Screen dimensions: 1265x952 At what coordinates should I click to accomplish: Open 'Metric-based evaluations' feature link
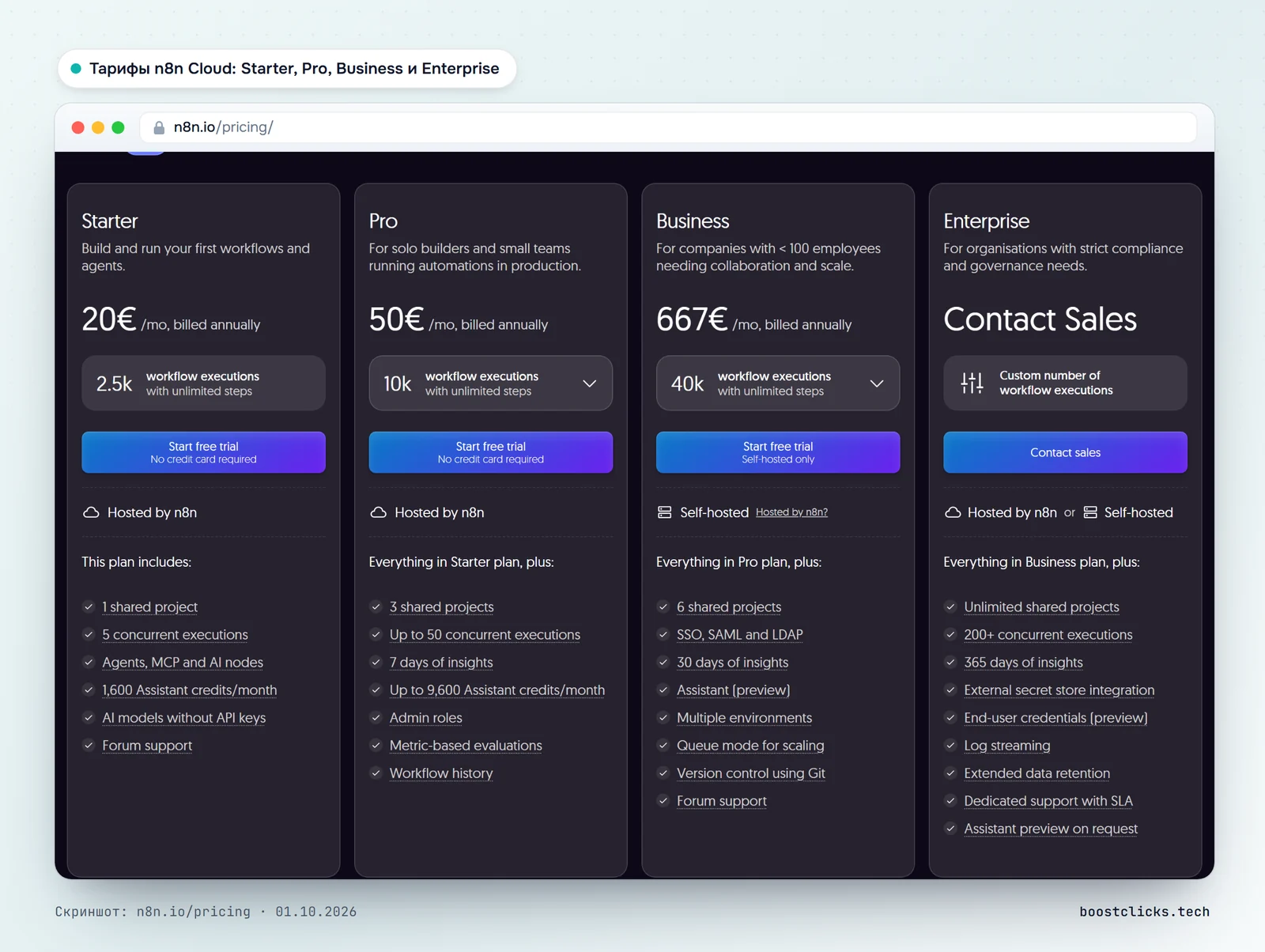[466, 746]
